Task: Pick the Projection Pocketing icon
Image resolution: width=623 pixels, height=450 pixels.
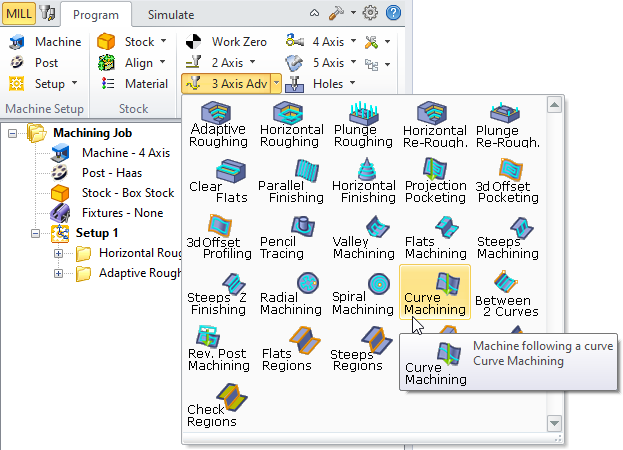Action: (435, 178)
